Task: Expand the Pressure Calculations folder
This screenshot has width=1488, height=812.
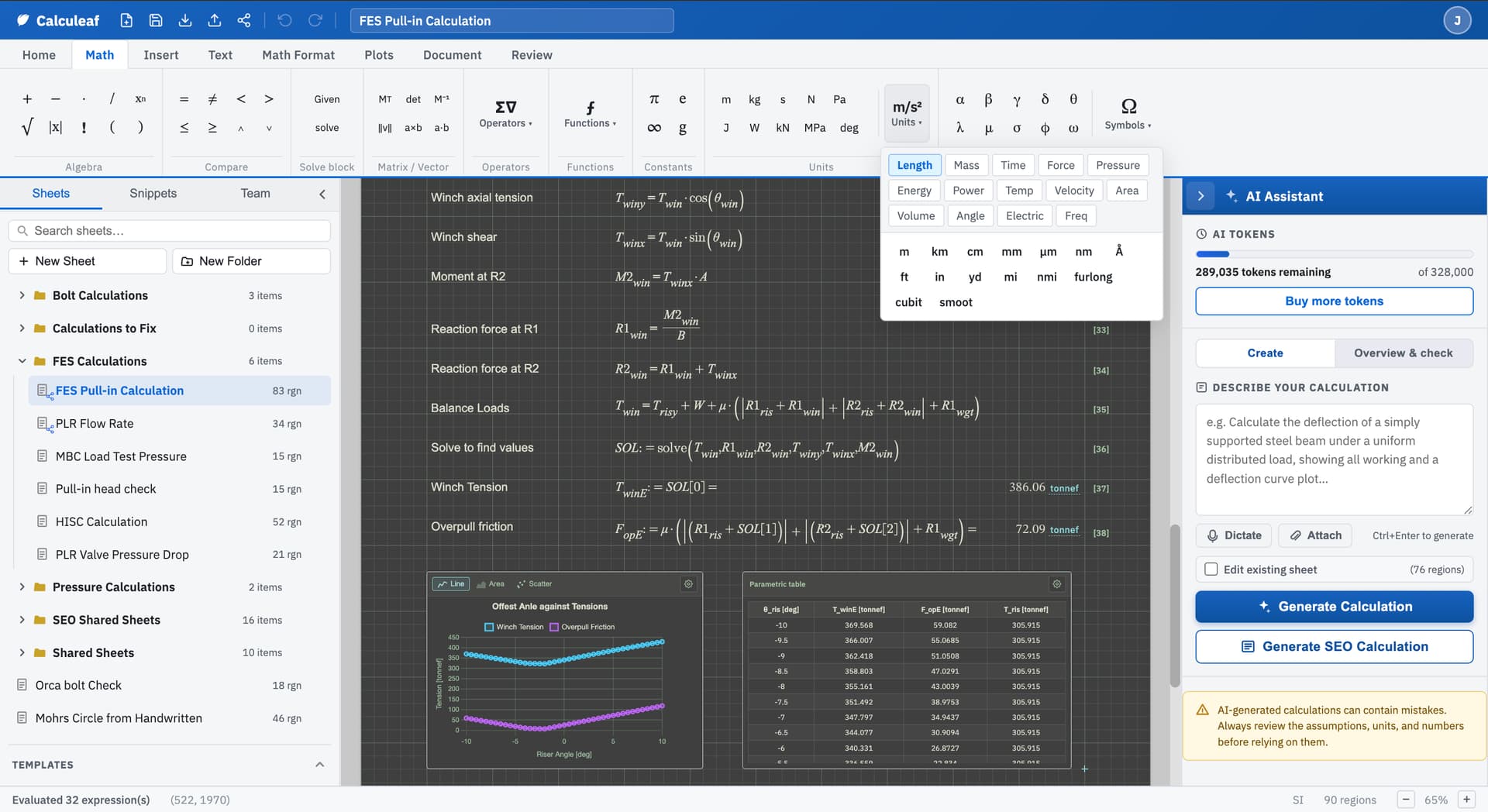Action: pyautogui.click(x=22, y=587)
